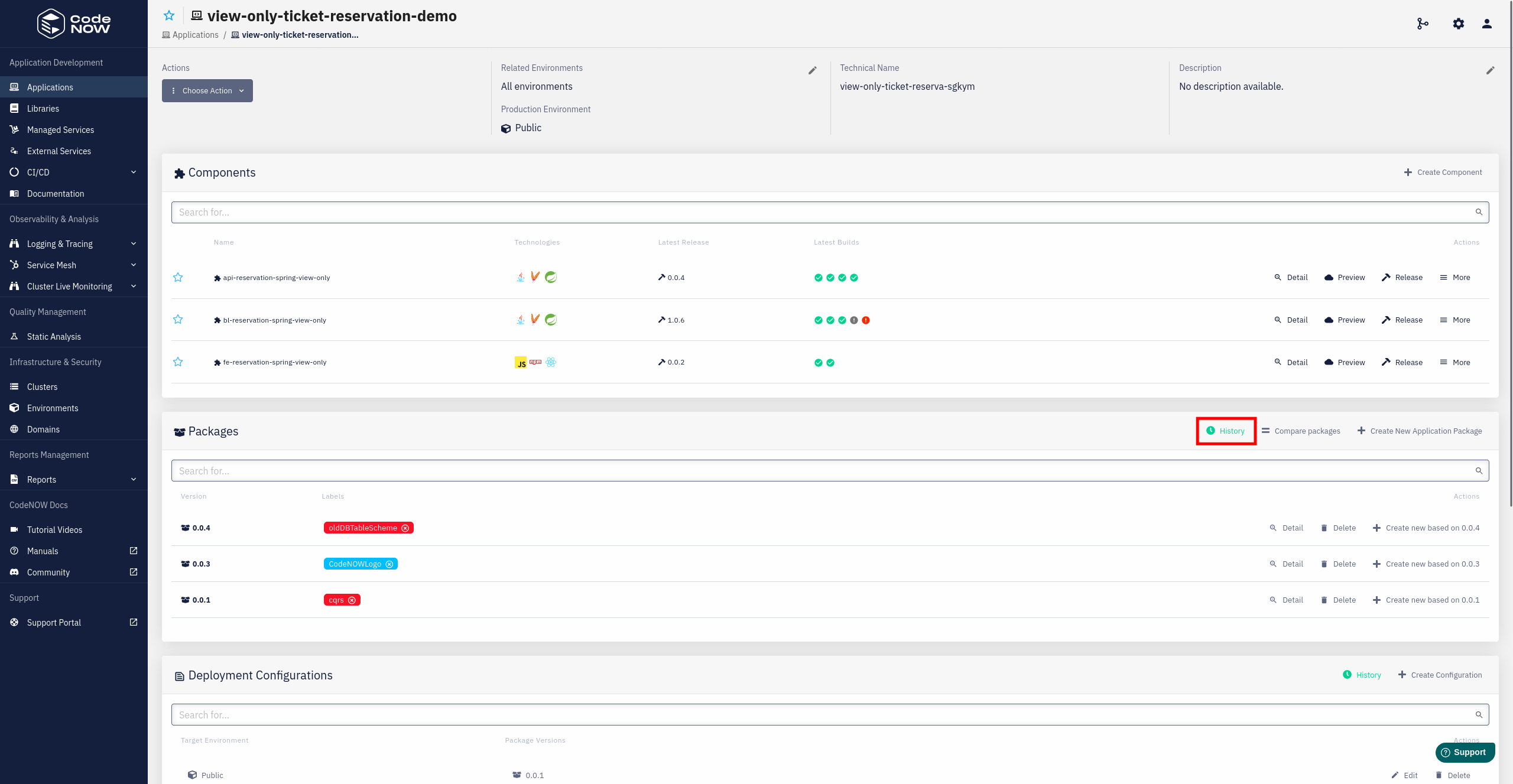
Task: Star the fe-reservation-spring-view-only component
Action: [178, 362]
